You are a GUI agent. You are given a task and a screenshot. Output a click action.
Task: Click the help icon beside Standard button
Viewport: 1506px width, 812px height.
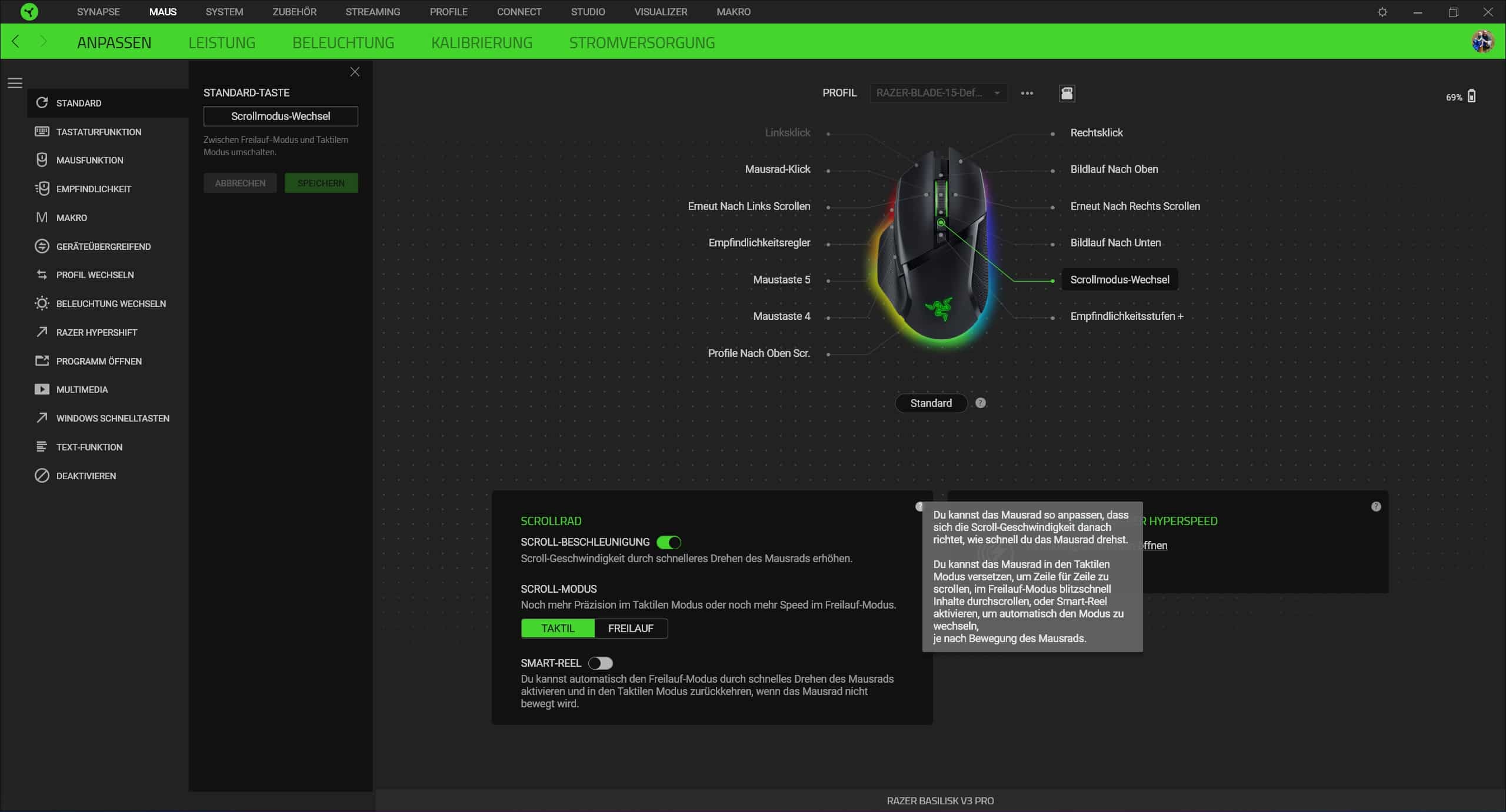pyautogui.click(x=980, y=403)
